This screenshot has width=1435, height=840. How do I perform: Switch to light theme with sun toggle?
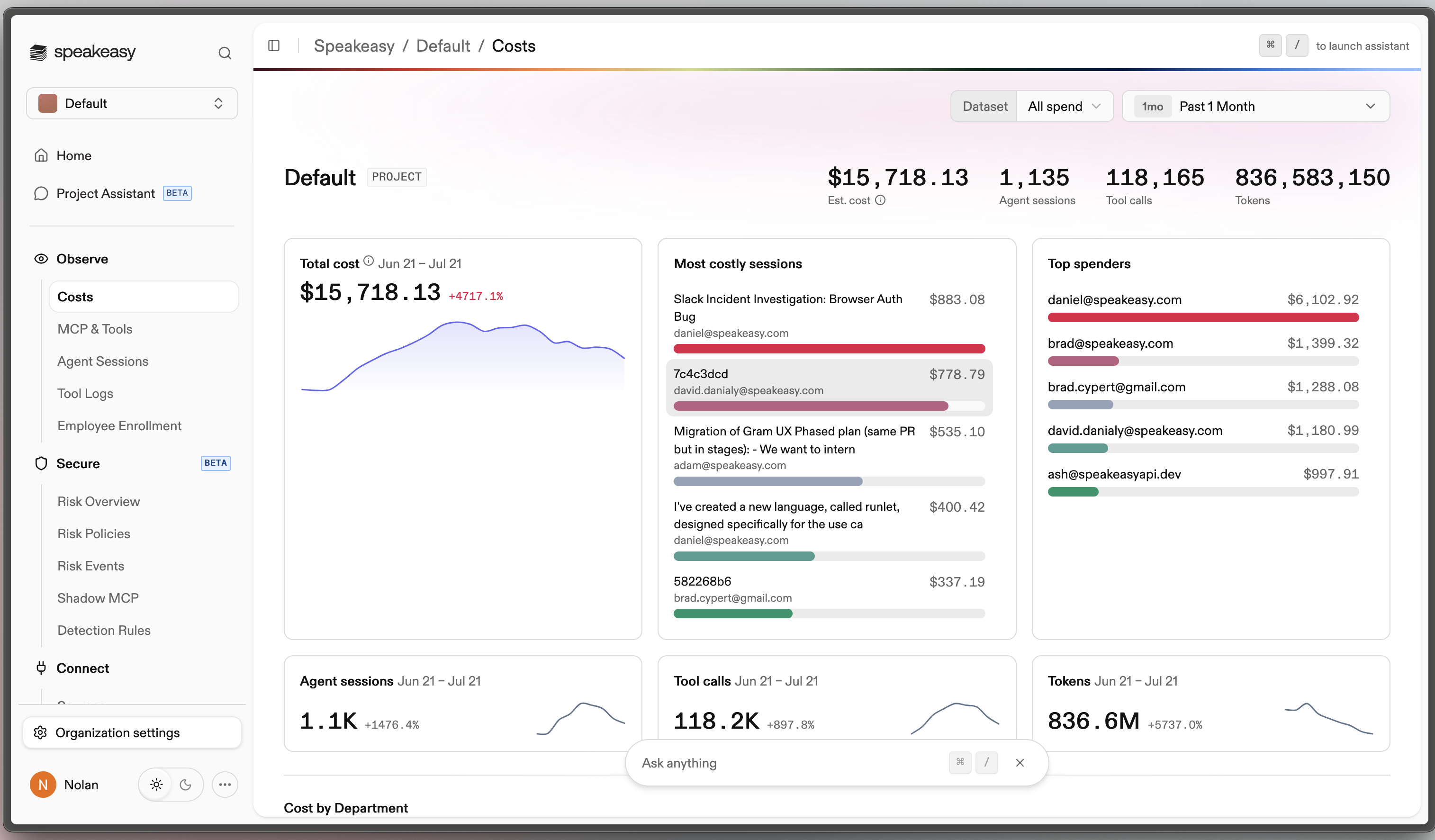[157, 785]
